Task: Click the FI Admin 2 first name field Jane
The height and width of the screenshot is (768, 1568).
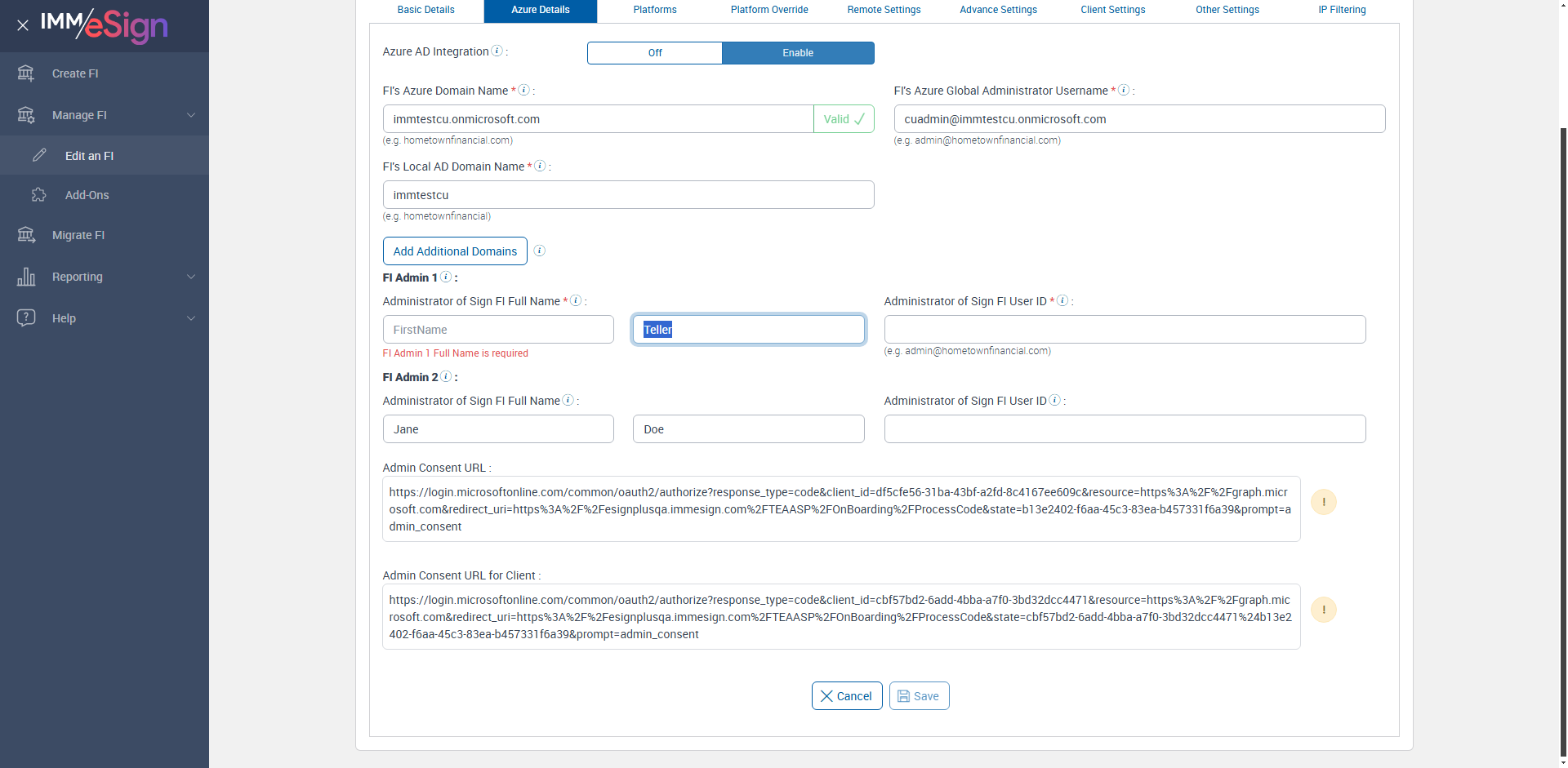Action: click(x=498, y=429)
